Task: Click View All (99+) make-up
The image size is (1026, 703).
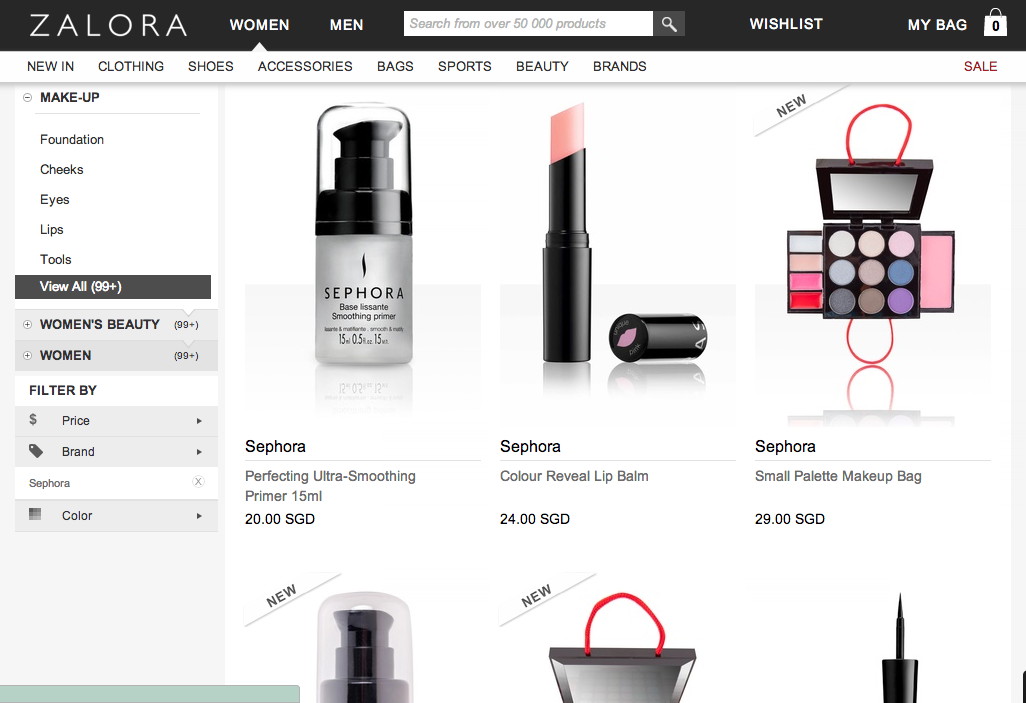Action: click(113, 287)
